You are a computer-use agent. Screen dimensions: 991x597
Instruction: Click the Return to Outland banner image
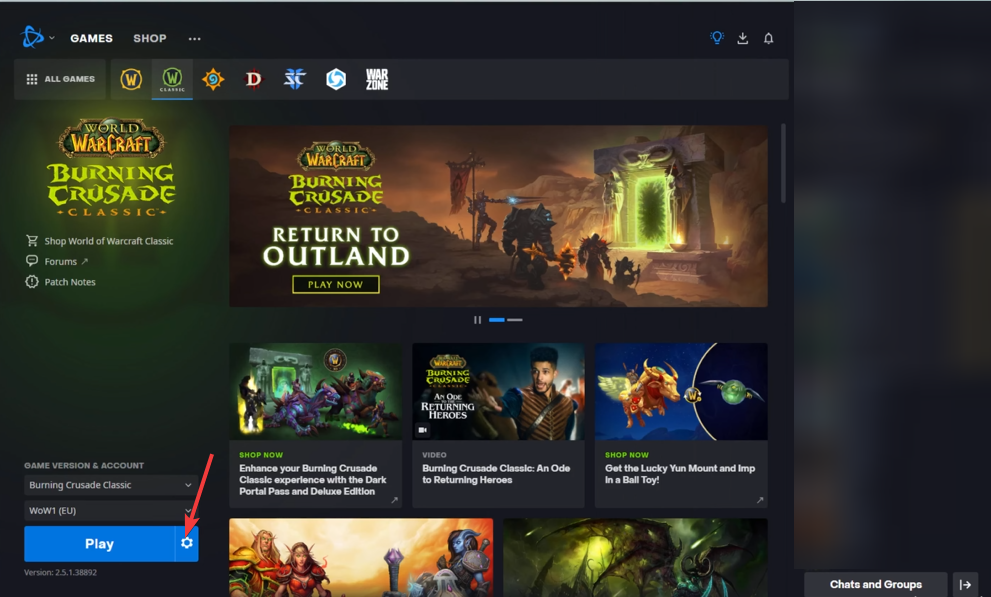498,216
